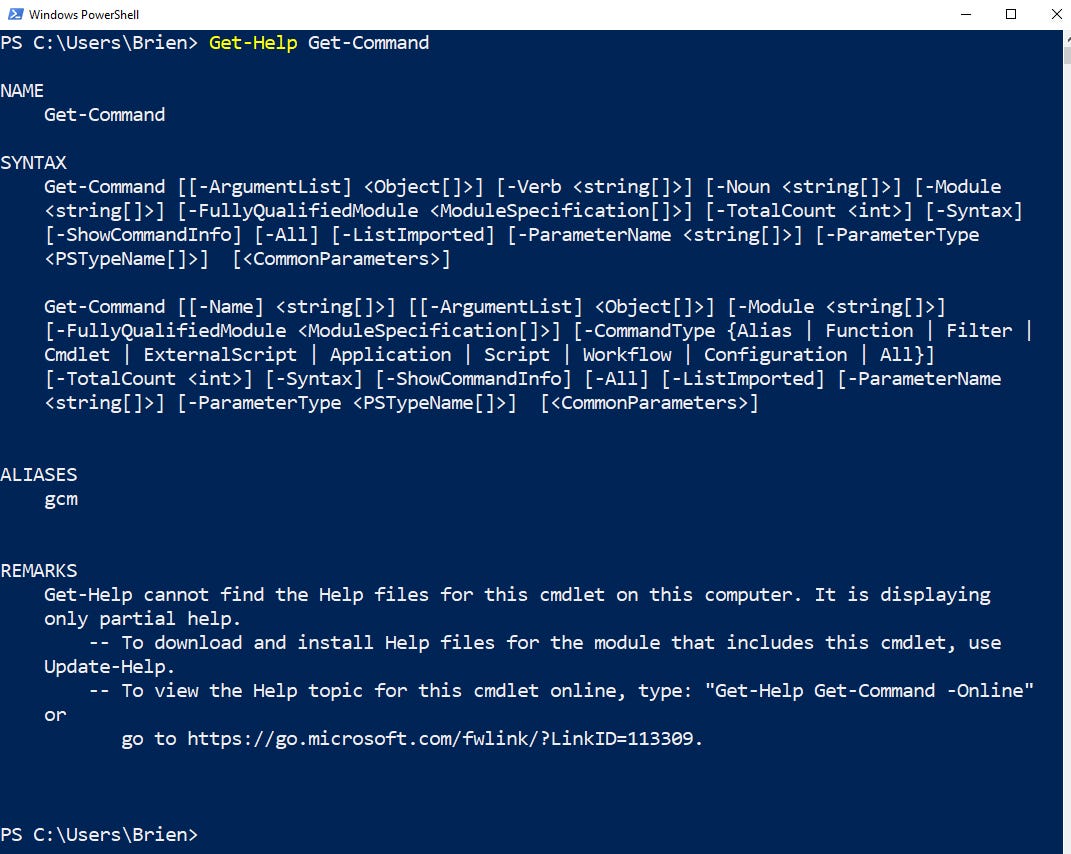Minimize the PowerShell window
This screenshot has height=854, width=1071.
[964, 14]
